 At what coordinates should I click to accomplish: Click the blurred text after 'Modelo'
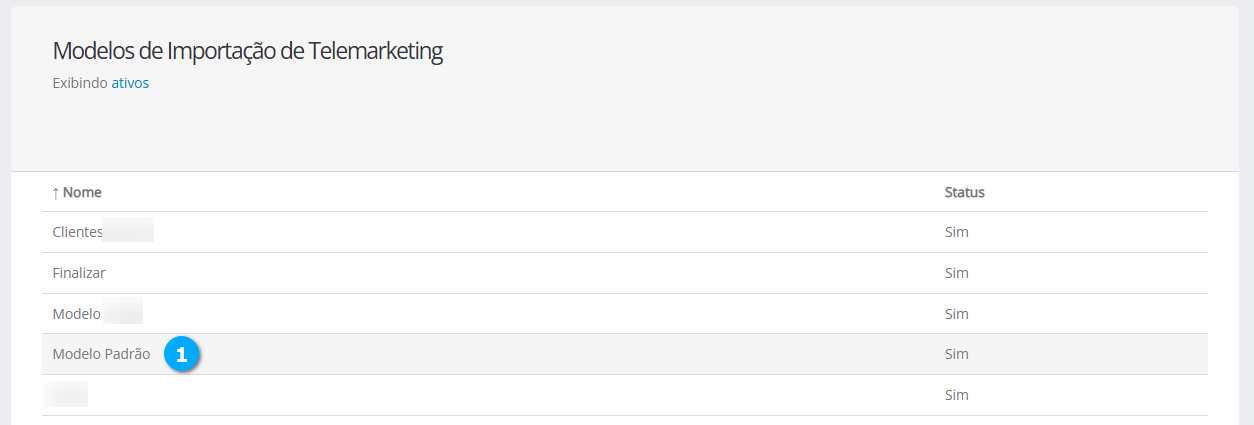click(x=123, y=314)
